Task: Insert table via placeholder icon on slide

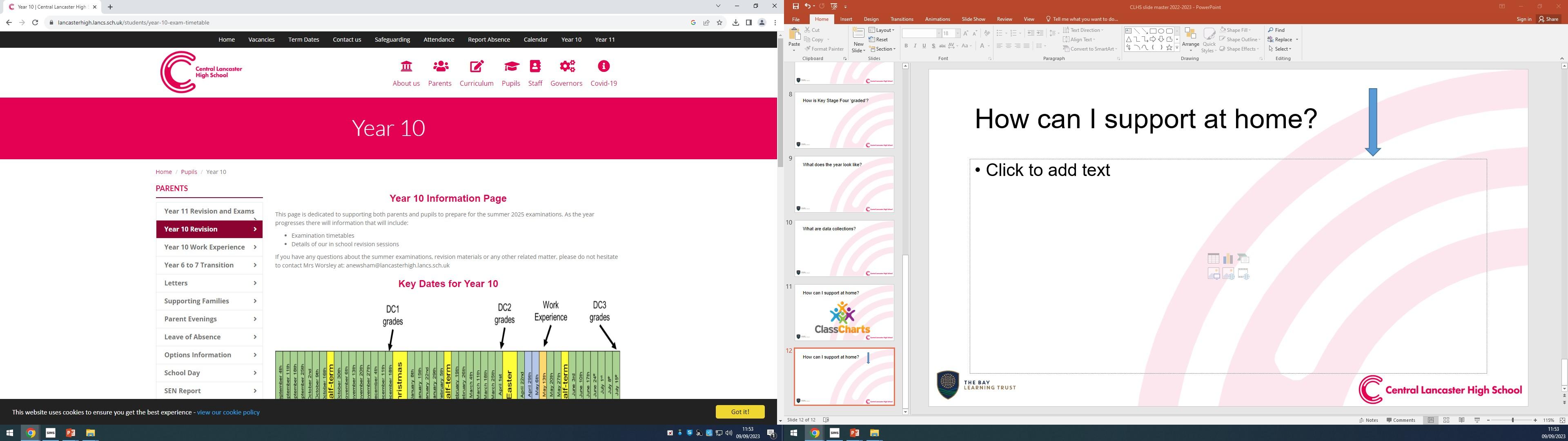Action: click(x=1213, y=259)
